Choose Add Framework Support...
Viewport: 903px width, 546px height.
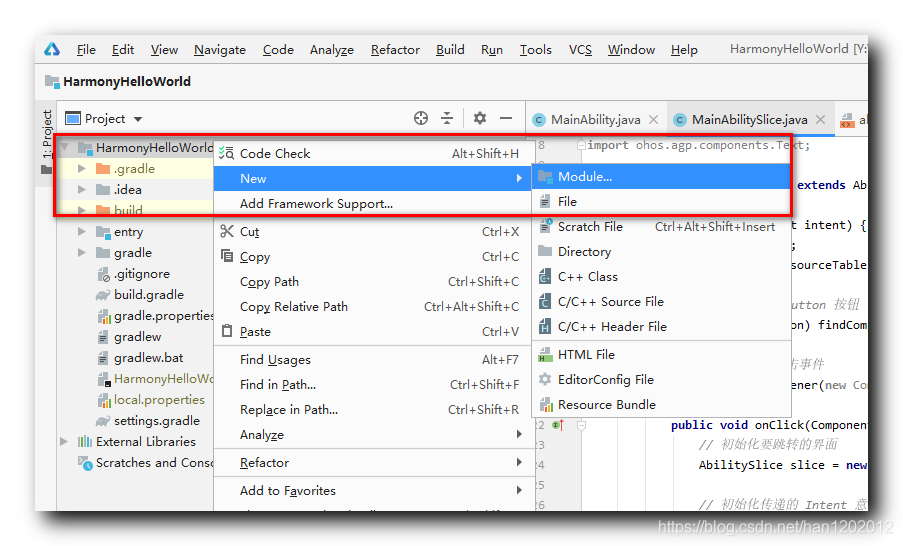374,203
